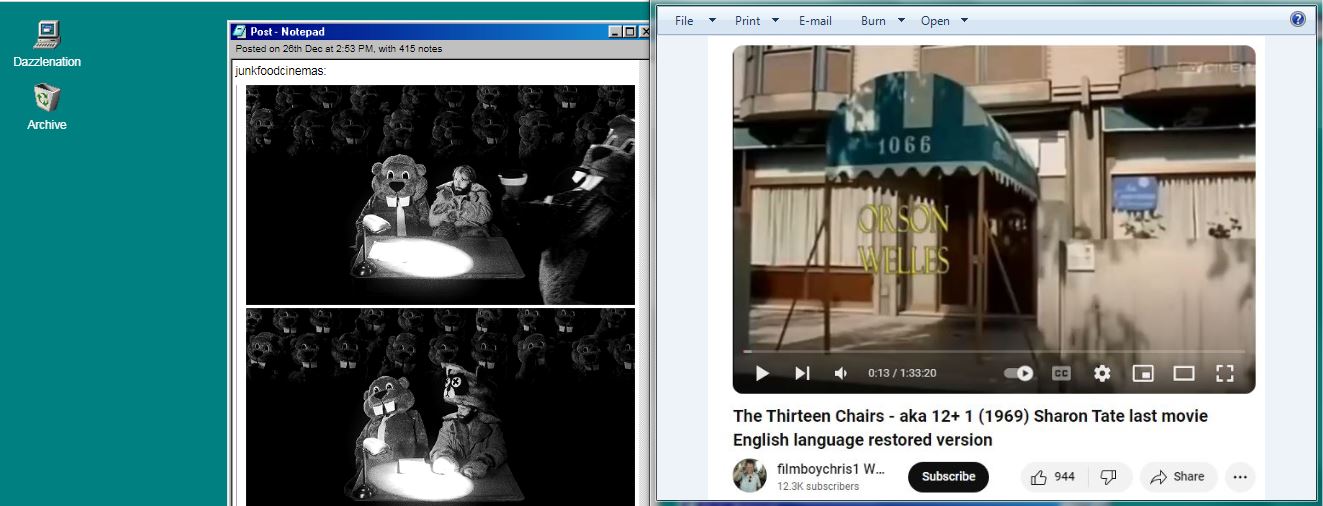Click the Notepad window icon
The width and height of the screenshot is (1323, 506).
point(239,31)
